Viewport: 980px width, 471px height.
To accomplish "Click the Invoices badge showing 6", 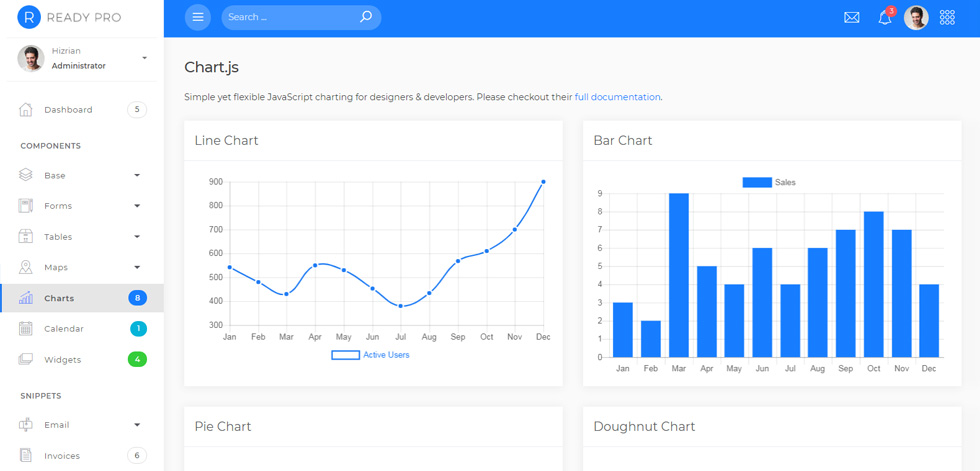I will tap(137, 455).
